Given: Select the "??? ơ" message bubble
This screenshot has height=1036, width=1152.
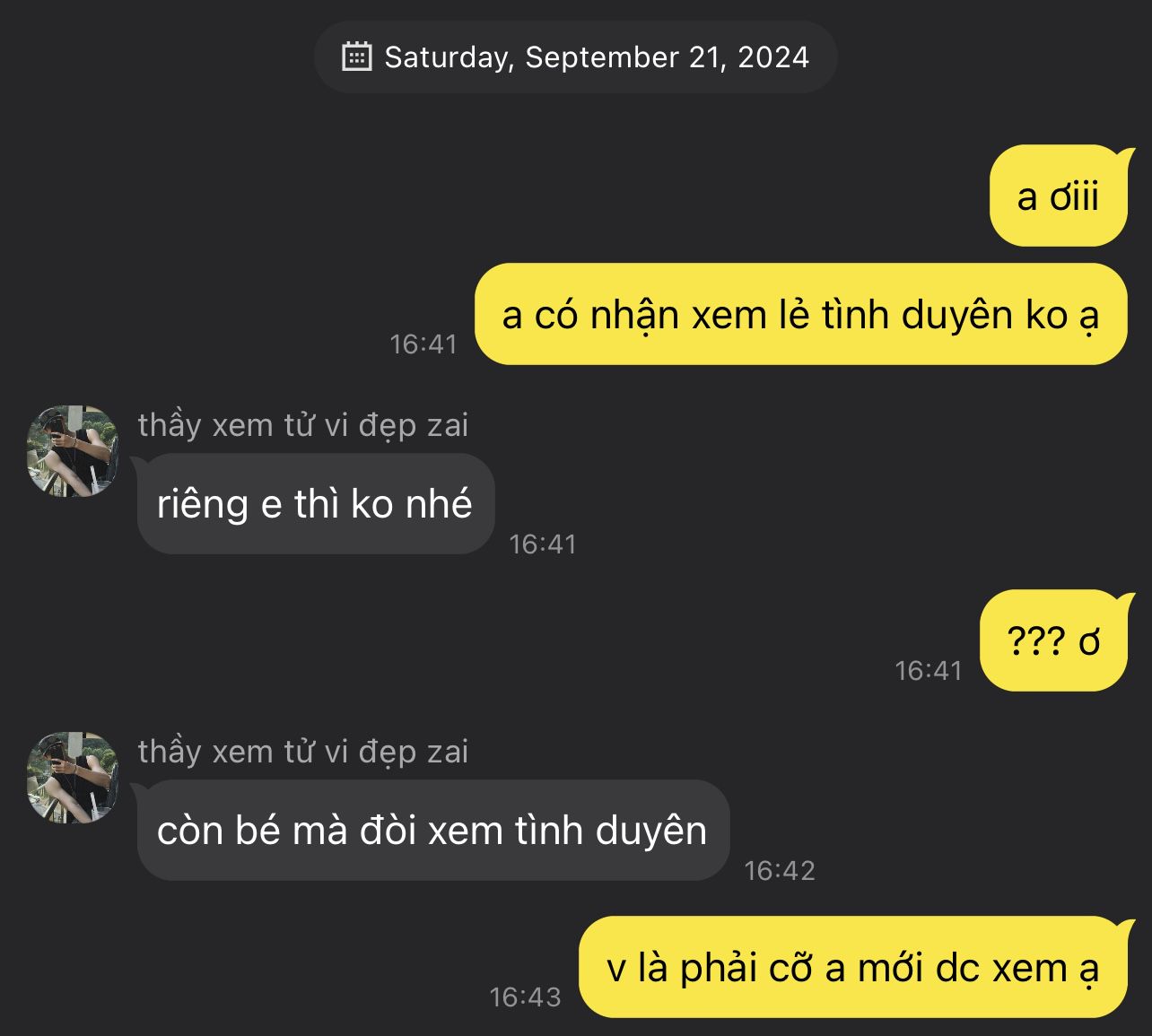Looking at the screenshot, I should click(x=1052, y=641).
